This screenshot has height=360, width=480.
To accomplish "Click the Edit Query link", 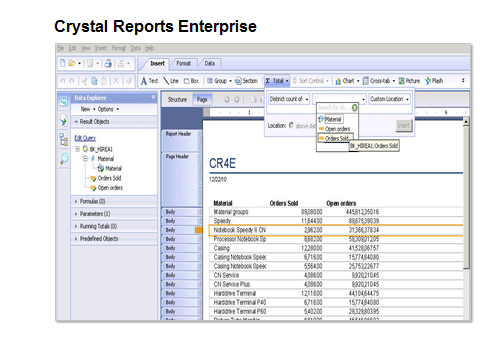I will tap(85, 138).
